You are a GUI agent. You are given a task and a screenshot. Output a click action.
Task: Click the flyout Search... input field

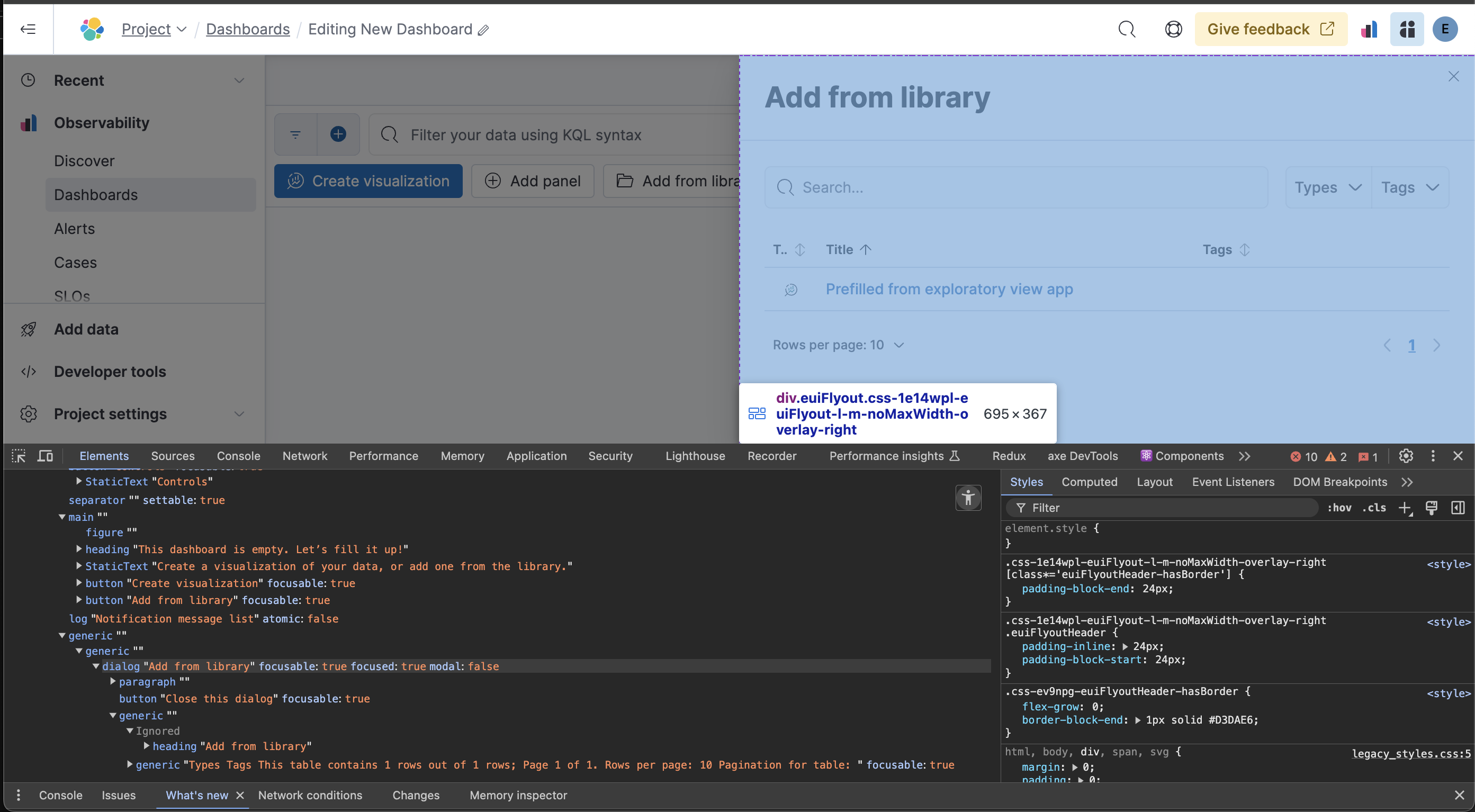point(1016,188)
